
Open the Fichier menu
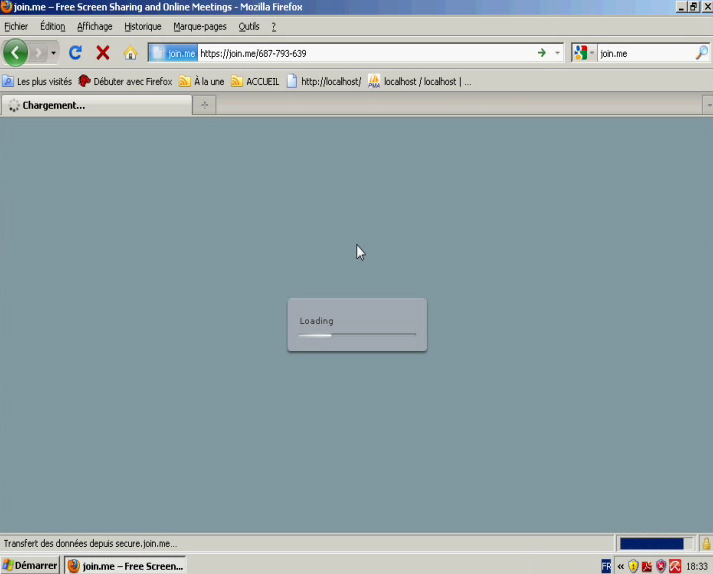coord(16,26)
